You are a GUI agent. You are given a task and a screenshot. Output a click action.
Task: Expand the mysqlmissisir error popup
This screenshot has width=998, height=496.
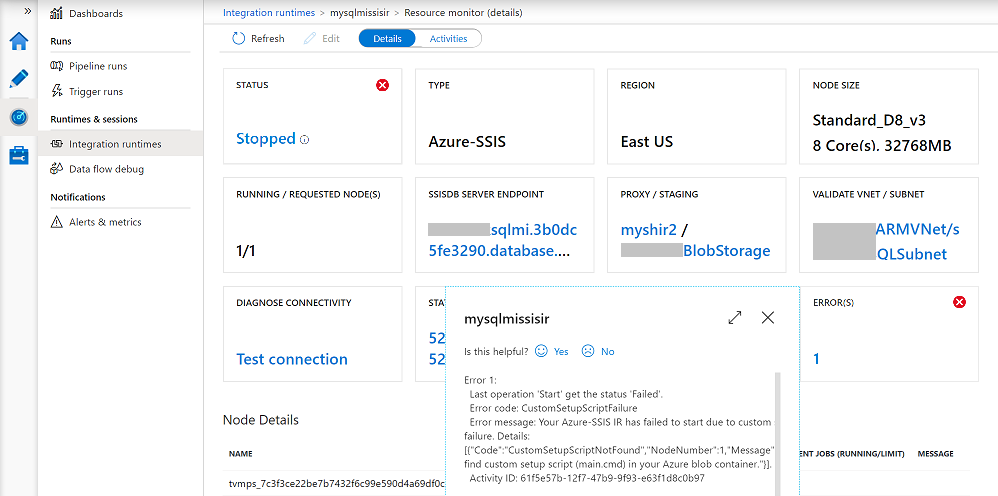[x=734, y=318]
